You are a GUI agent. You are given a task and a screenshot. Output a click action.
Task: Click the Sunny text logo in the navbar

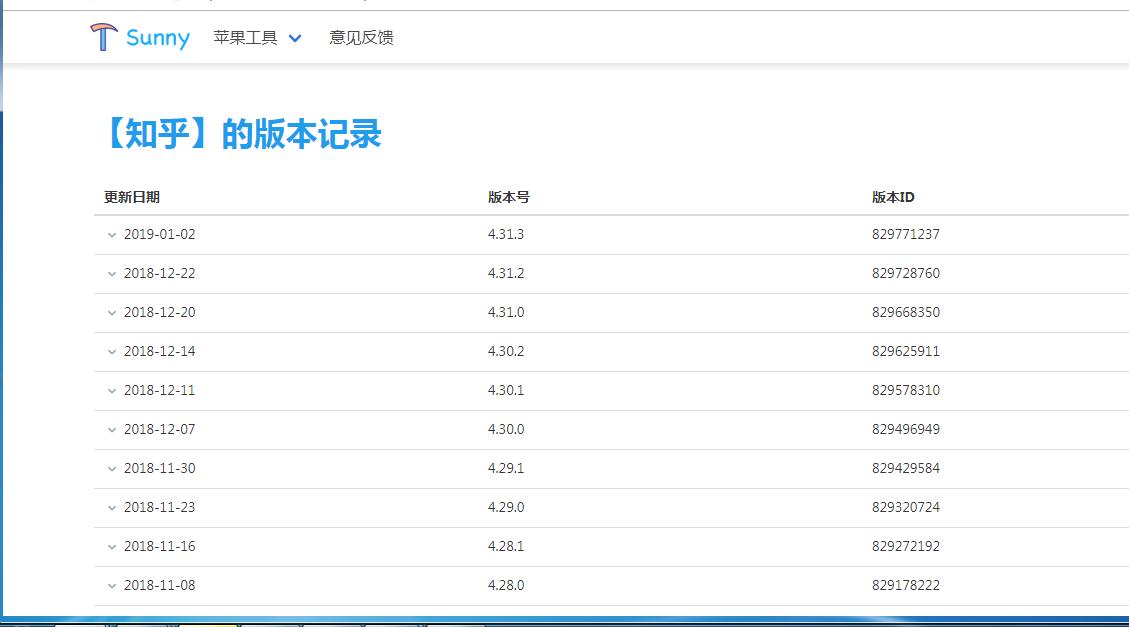[157, 37]
